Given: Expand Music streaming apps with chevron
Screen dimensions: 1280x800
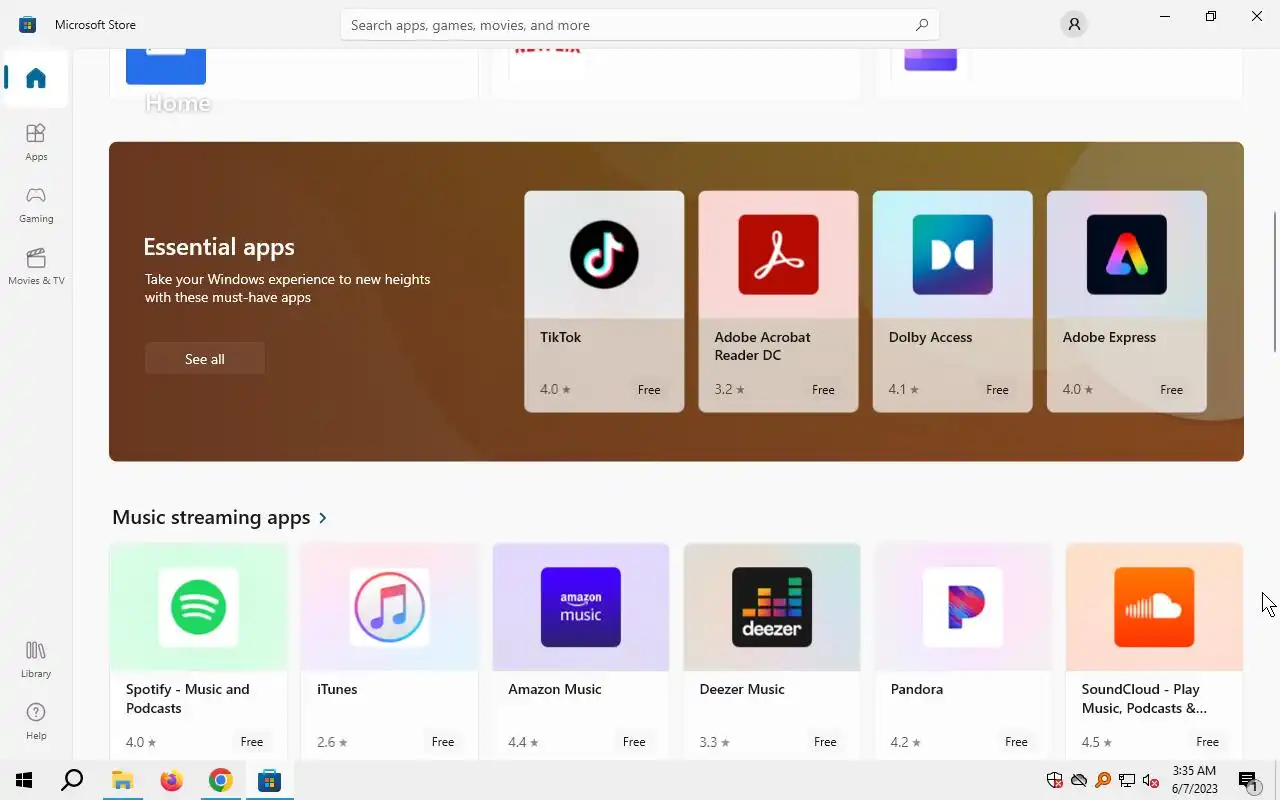Looking at the screenshot, I should pos(323,518).
